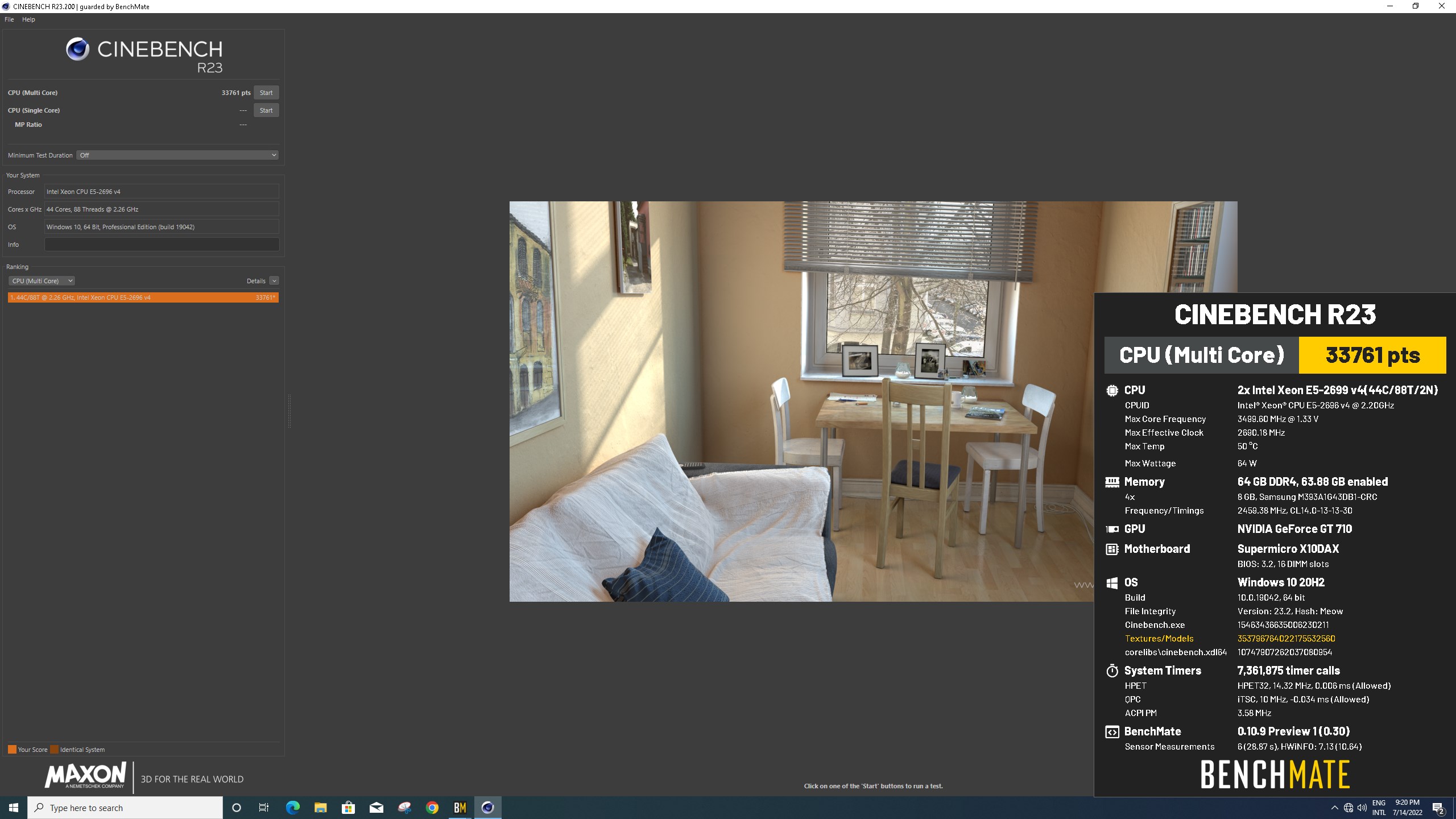Image resolution: width=1456 pixels, height=819 pixels.
Task: Click the Processor field value
Action: coord(162,192)
